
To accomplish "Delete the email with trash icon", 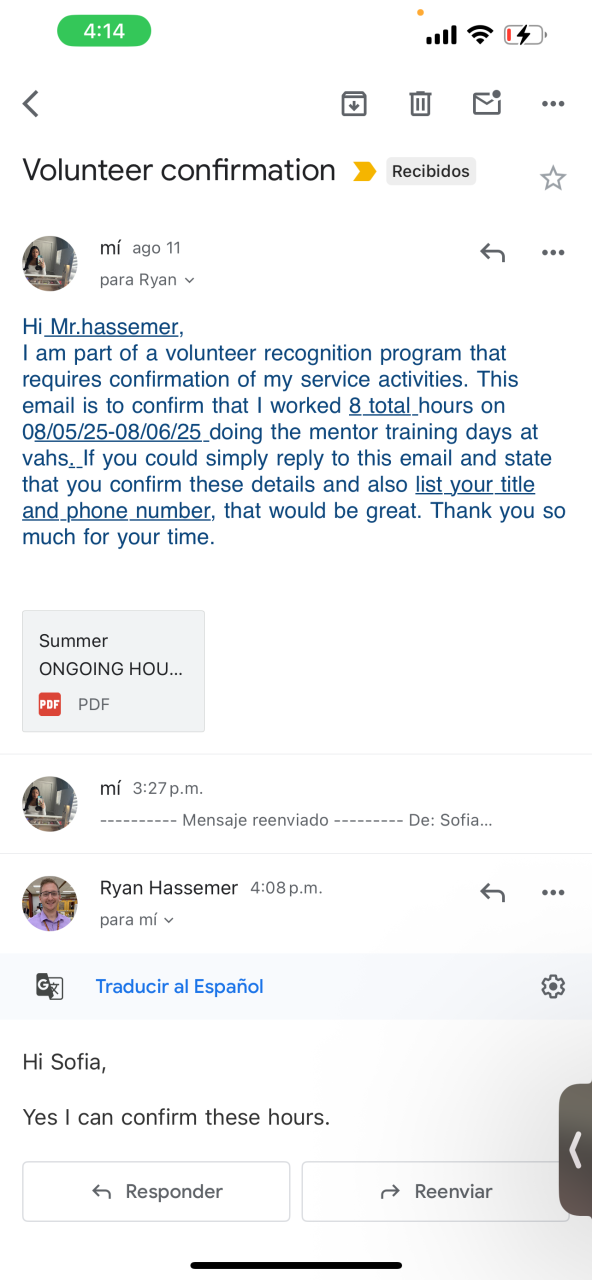I will click(420, 103).
